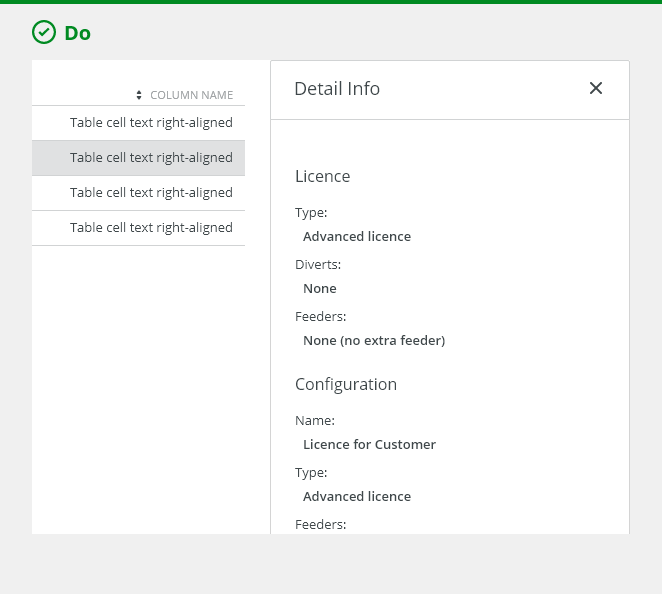Click the Type label under Licence
The width and height of the screenshot is (662, 594).
(x=311, y=213)
